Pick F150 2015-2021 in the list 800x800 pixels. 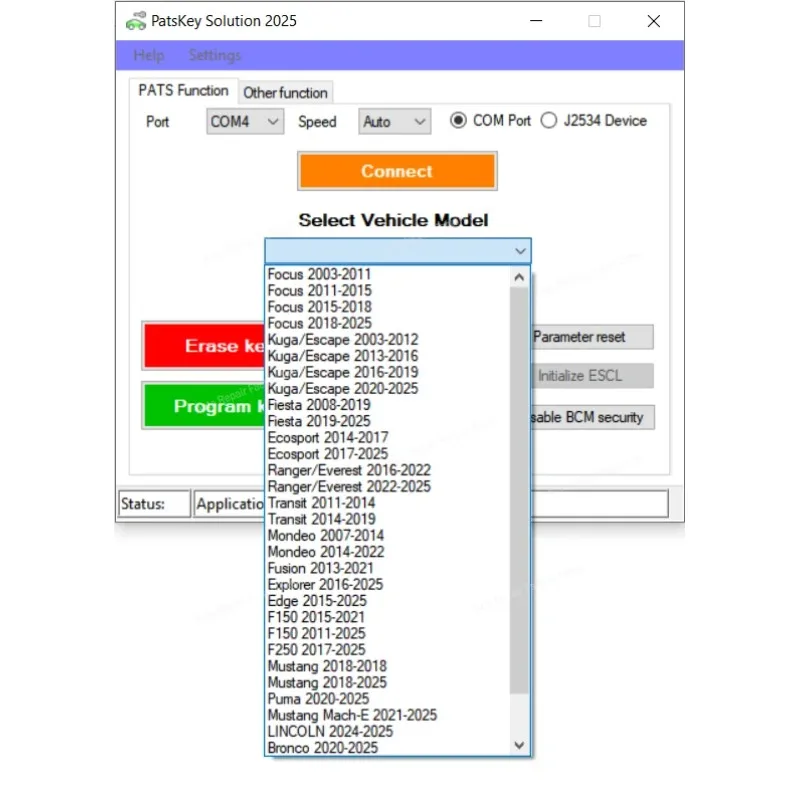pos(388,617)
